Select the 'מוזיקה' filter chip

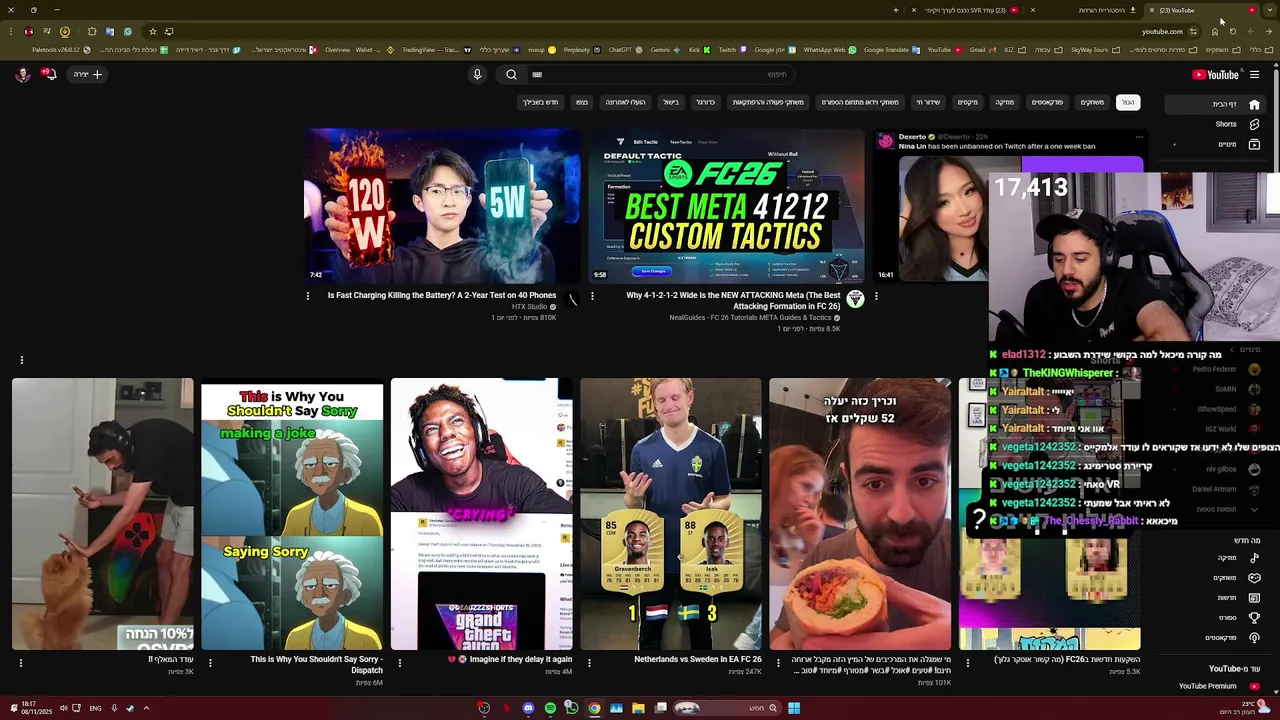coord(1004,102)
